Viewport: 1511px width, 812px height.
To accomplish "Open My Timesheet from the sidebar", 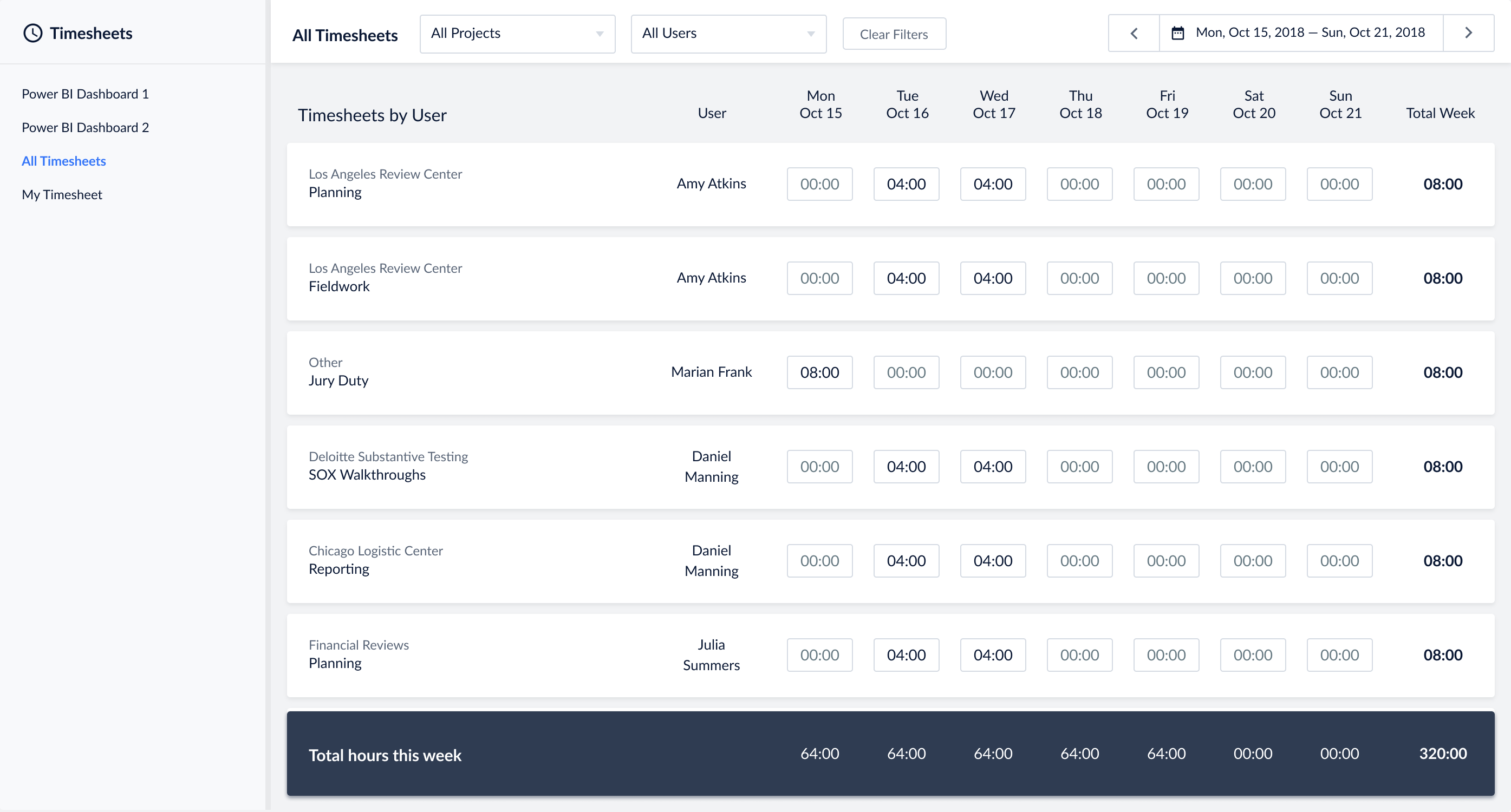I will [x=62, y=194].
